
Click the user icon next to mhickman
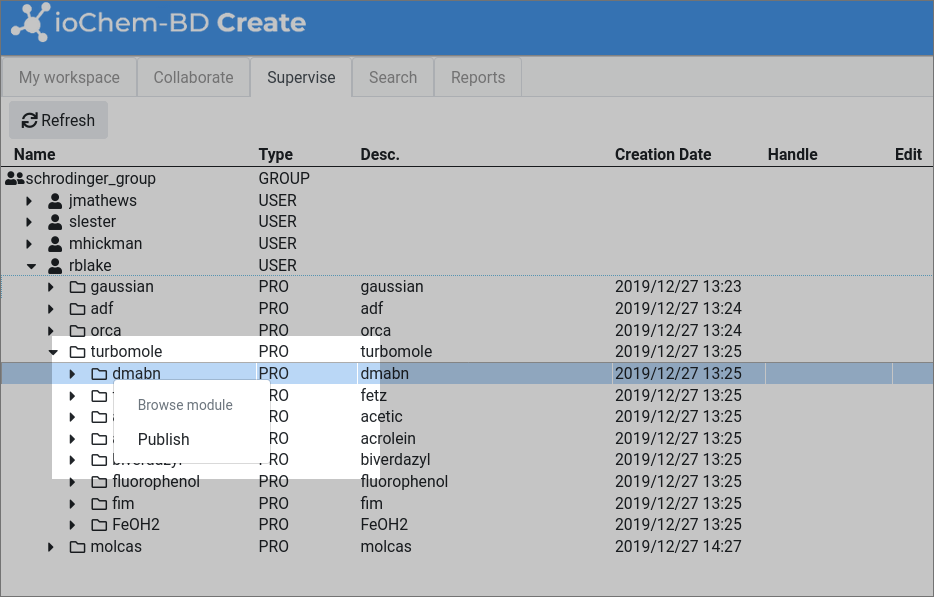(55, 243)
